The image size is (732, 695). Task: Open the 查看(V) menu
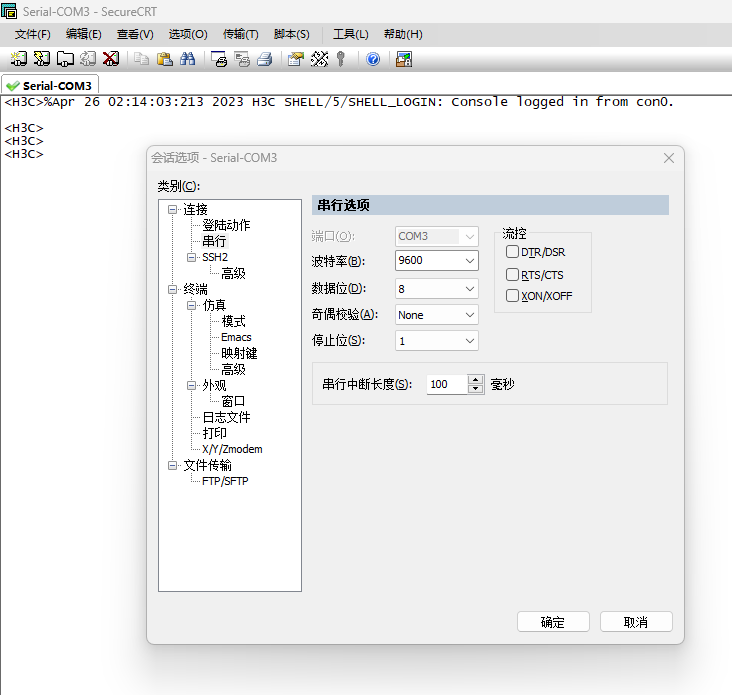(135, 34)
